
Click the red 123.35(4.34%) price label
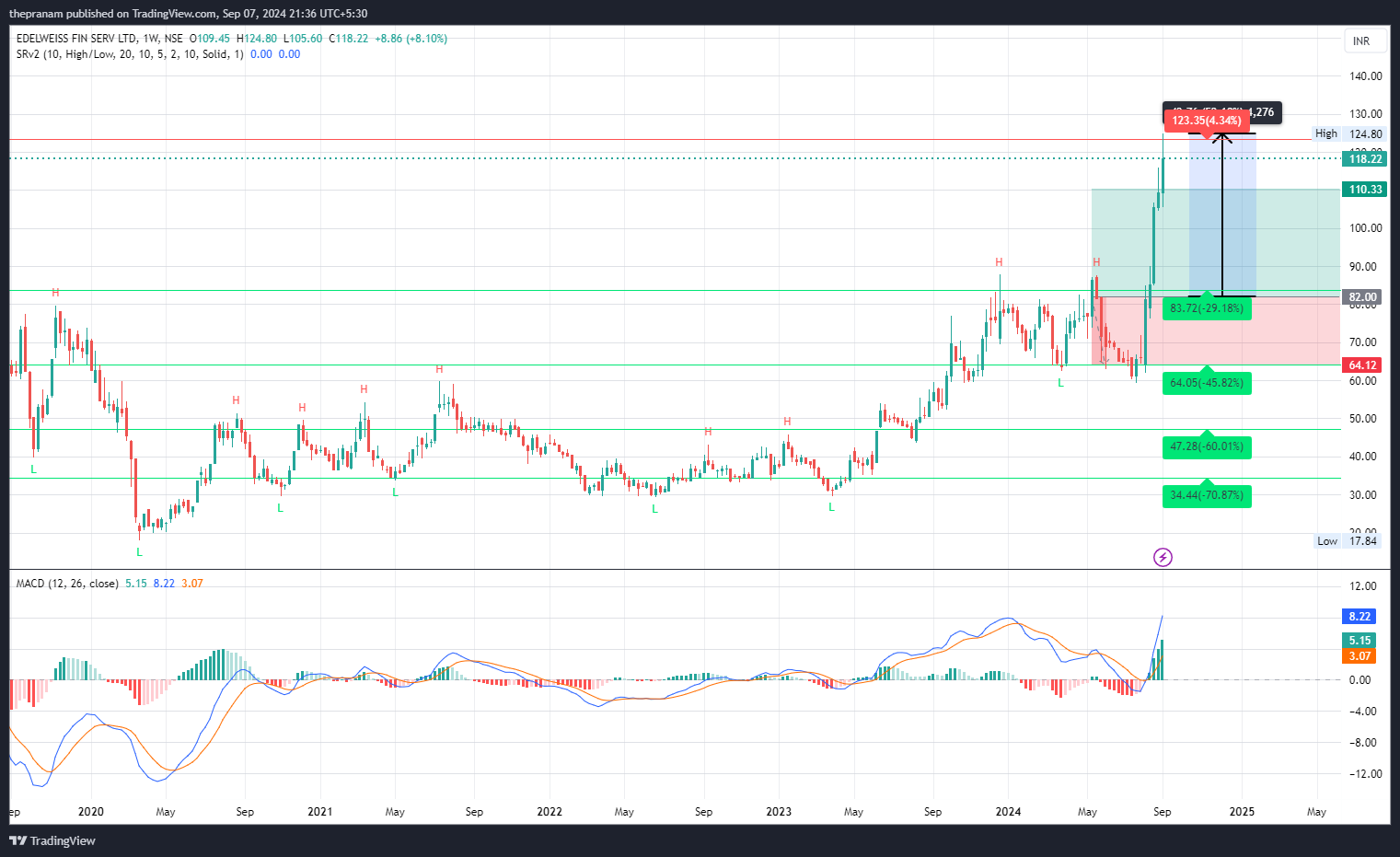[1207, 121]
